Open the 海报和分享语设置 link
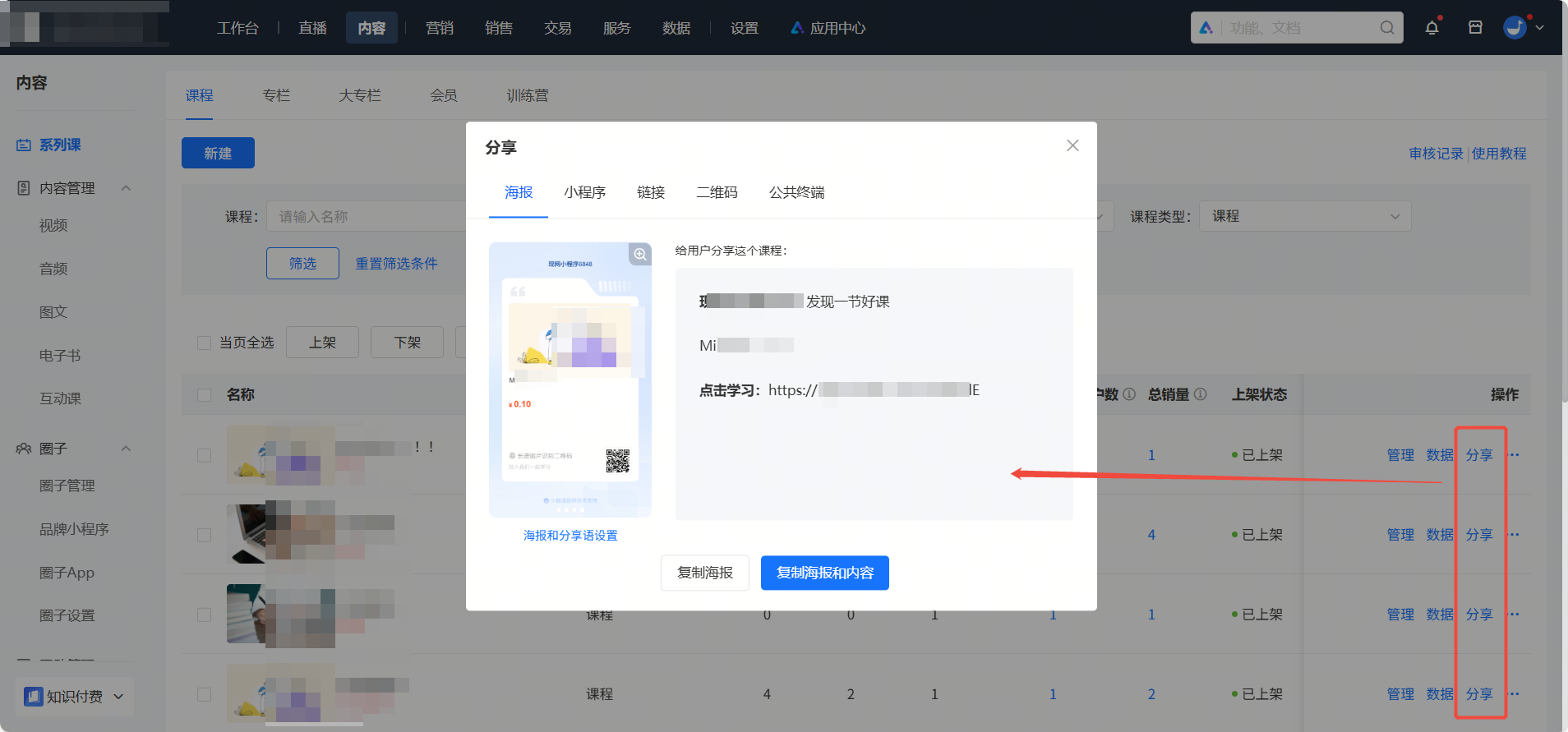The image size is (1568, 732). tap(570, 536)
